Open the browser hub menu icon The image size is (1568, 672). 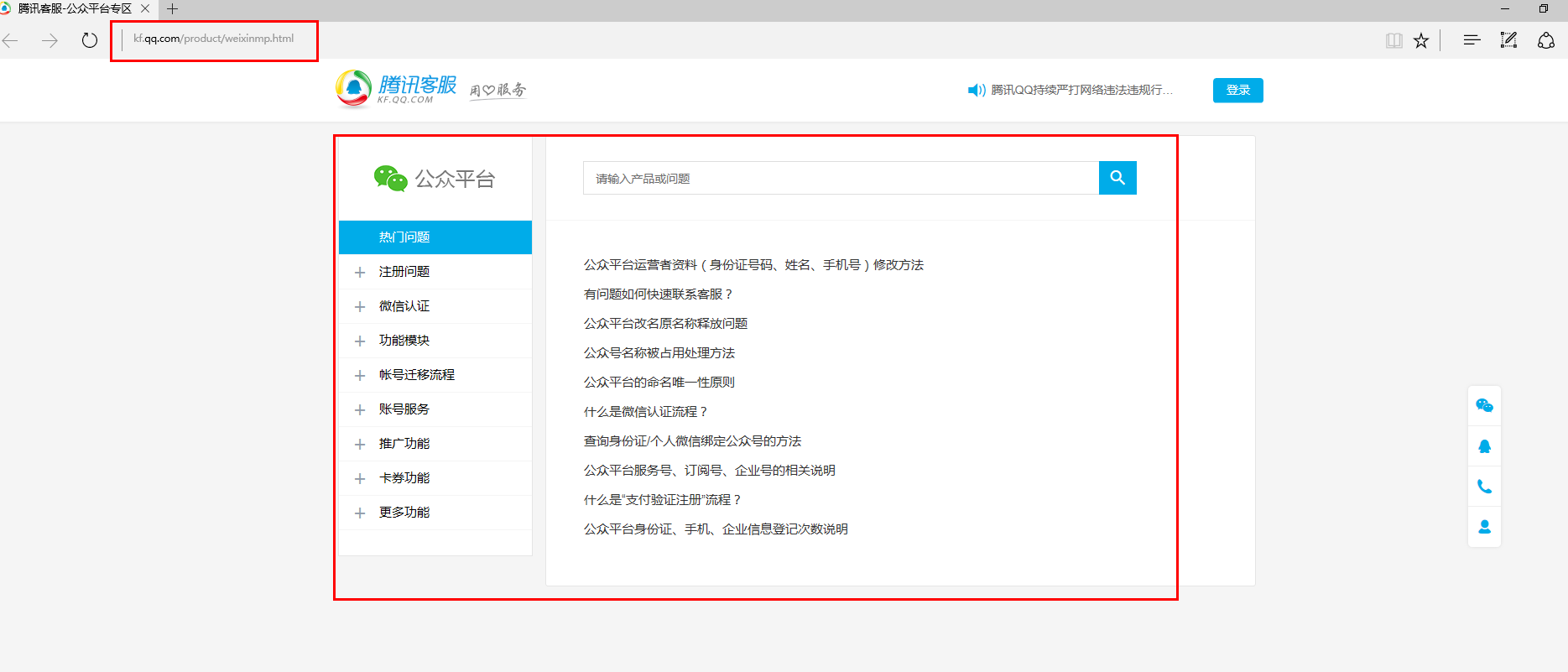pos(1472,40)
